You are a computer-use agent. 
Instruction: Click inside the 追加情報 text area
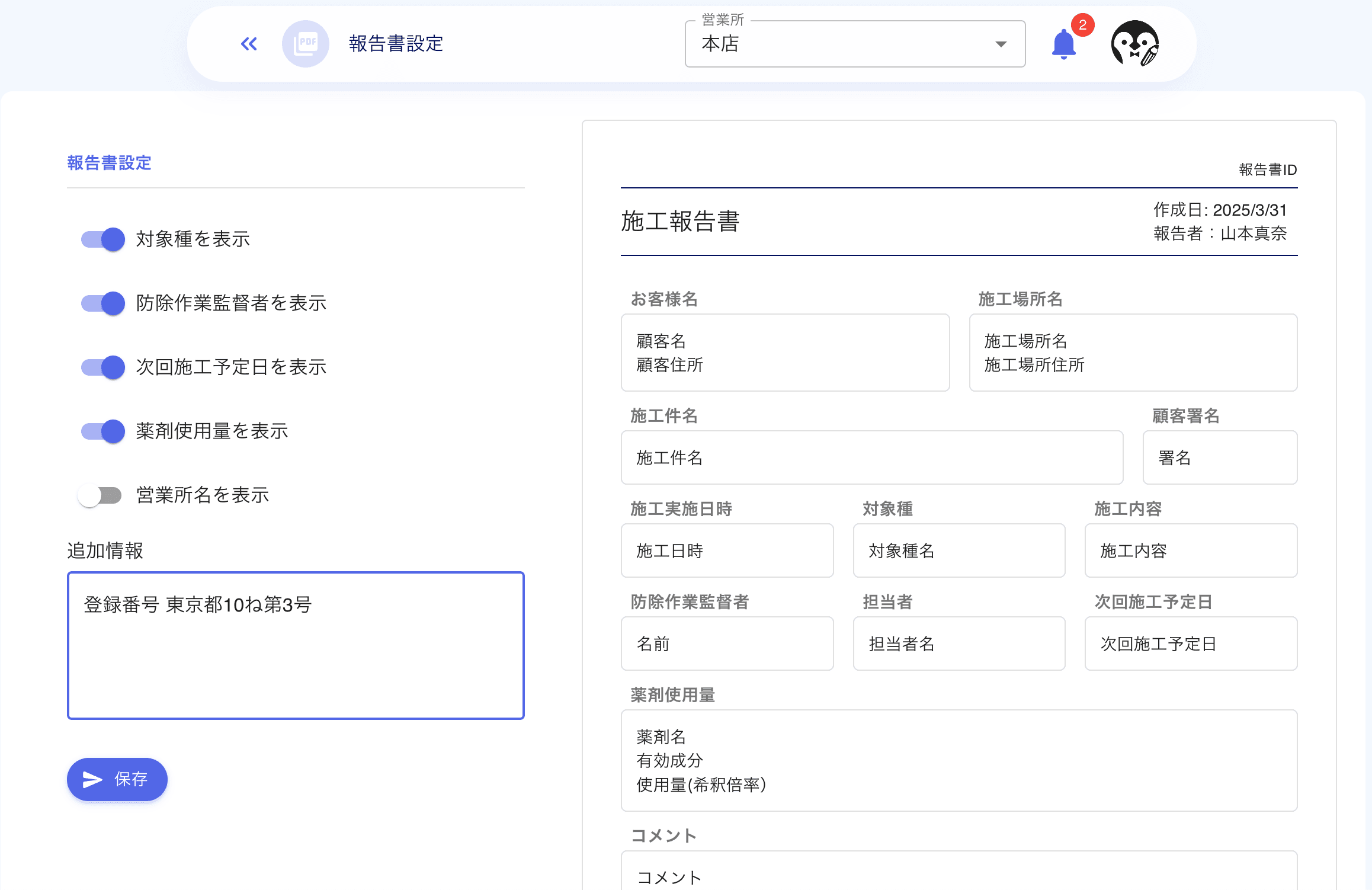(x=295, y=646)
